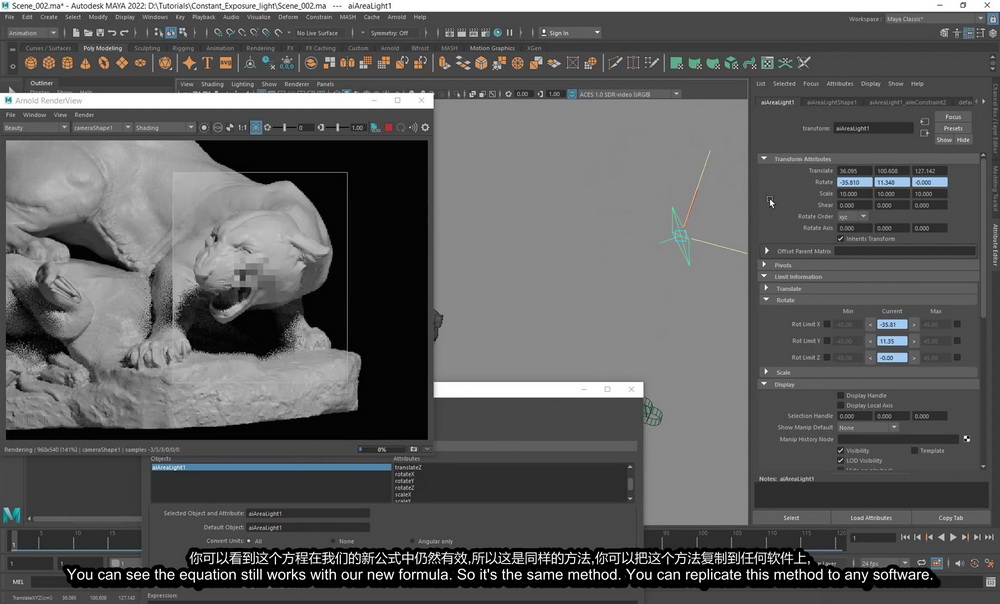
Task: Open the cameraShape1 camera dropdown
Action: coord(101,128)
